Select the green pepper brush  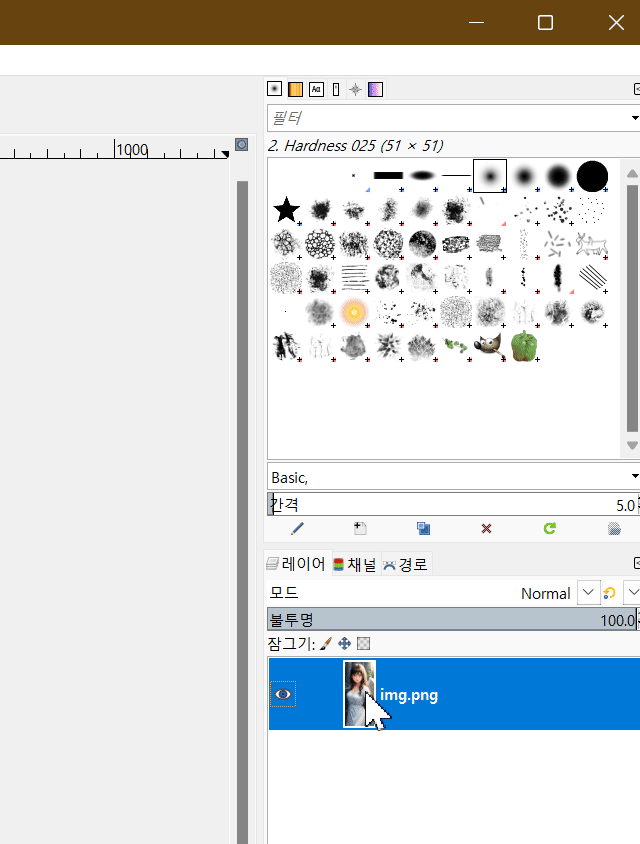[x=524, y=346]
